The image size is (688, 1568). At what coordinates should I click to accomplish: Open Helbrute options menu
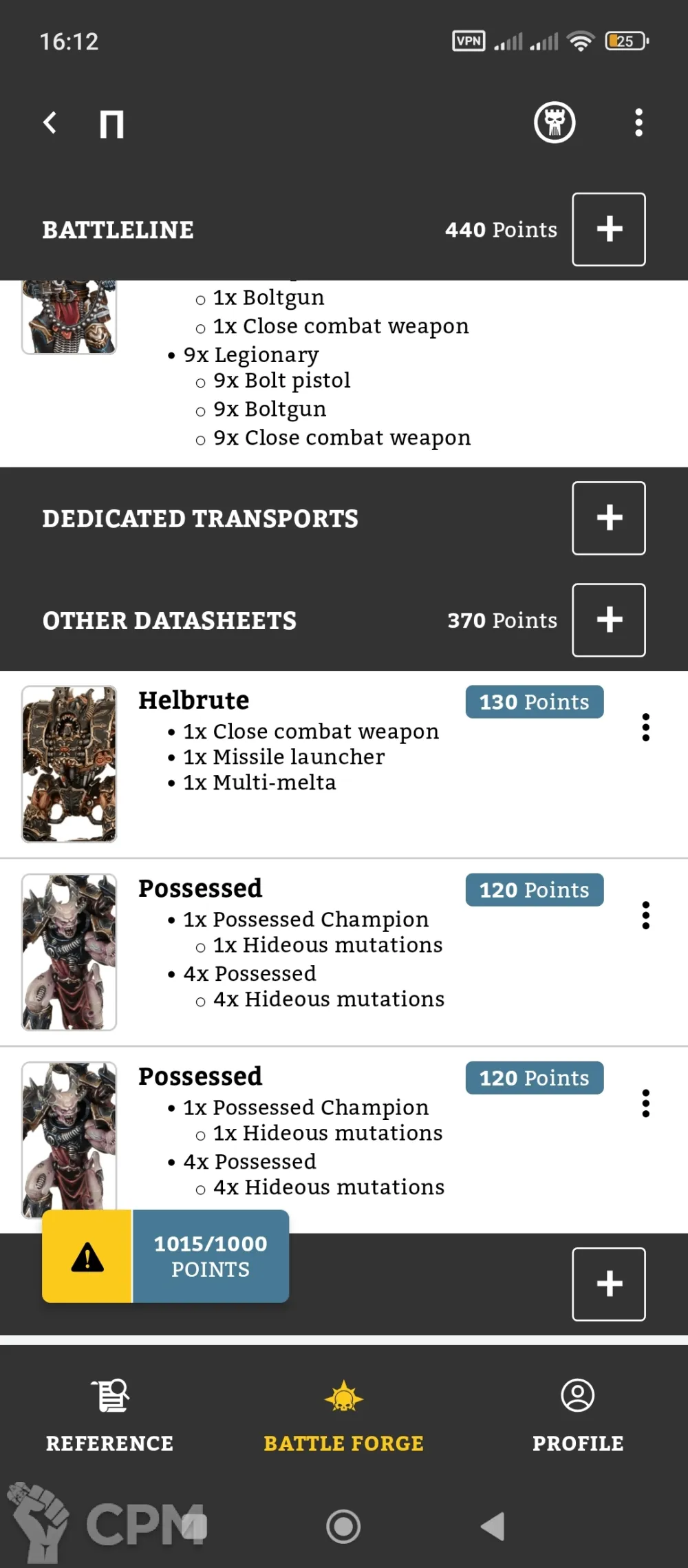tap(645, 727)
